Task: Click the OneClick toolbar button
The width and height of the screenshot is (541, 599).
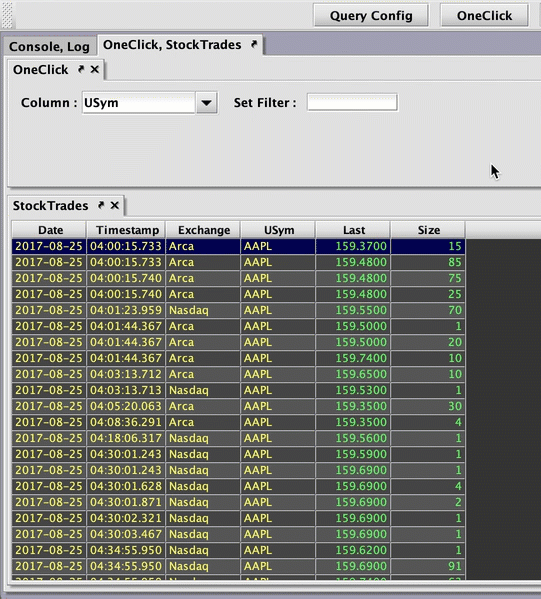Action: tap(484, 16)
